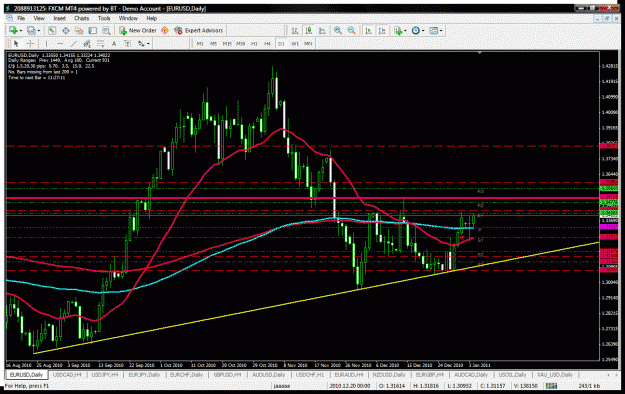625x394 pixels.
Task: Click the chart shift triangle marker atop chart
Action: pyautogui.click(x=480, y=53)
